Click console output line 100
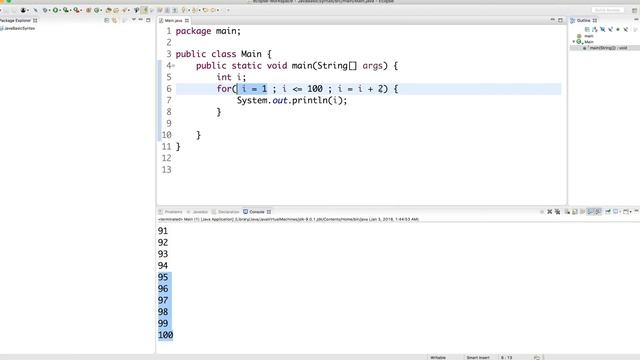This screenshot has width=640, height=360. [165, 335]
